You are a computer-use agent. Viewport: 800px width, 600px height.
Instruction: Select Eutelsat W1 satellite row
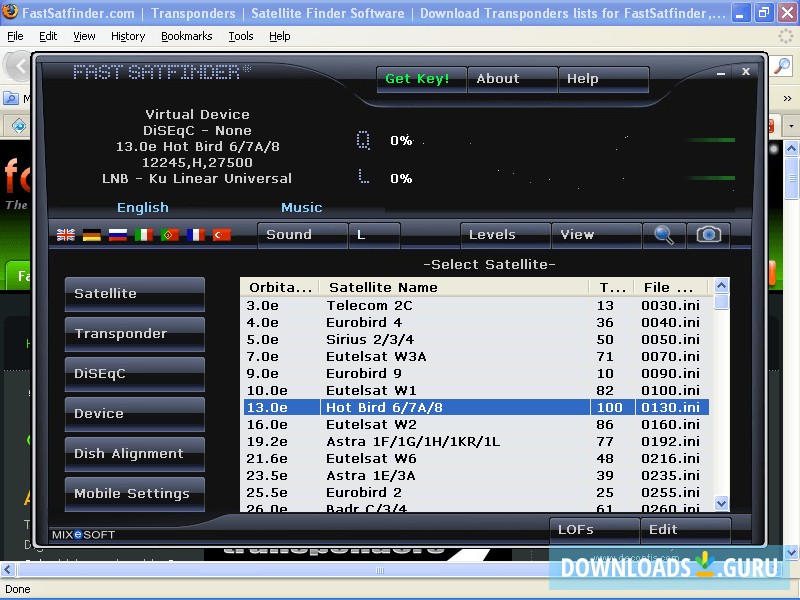click(474, 390)
